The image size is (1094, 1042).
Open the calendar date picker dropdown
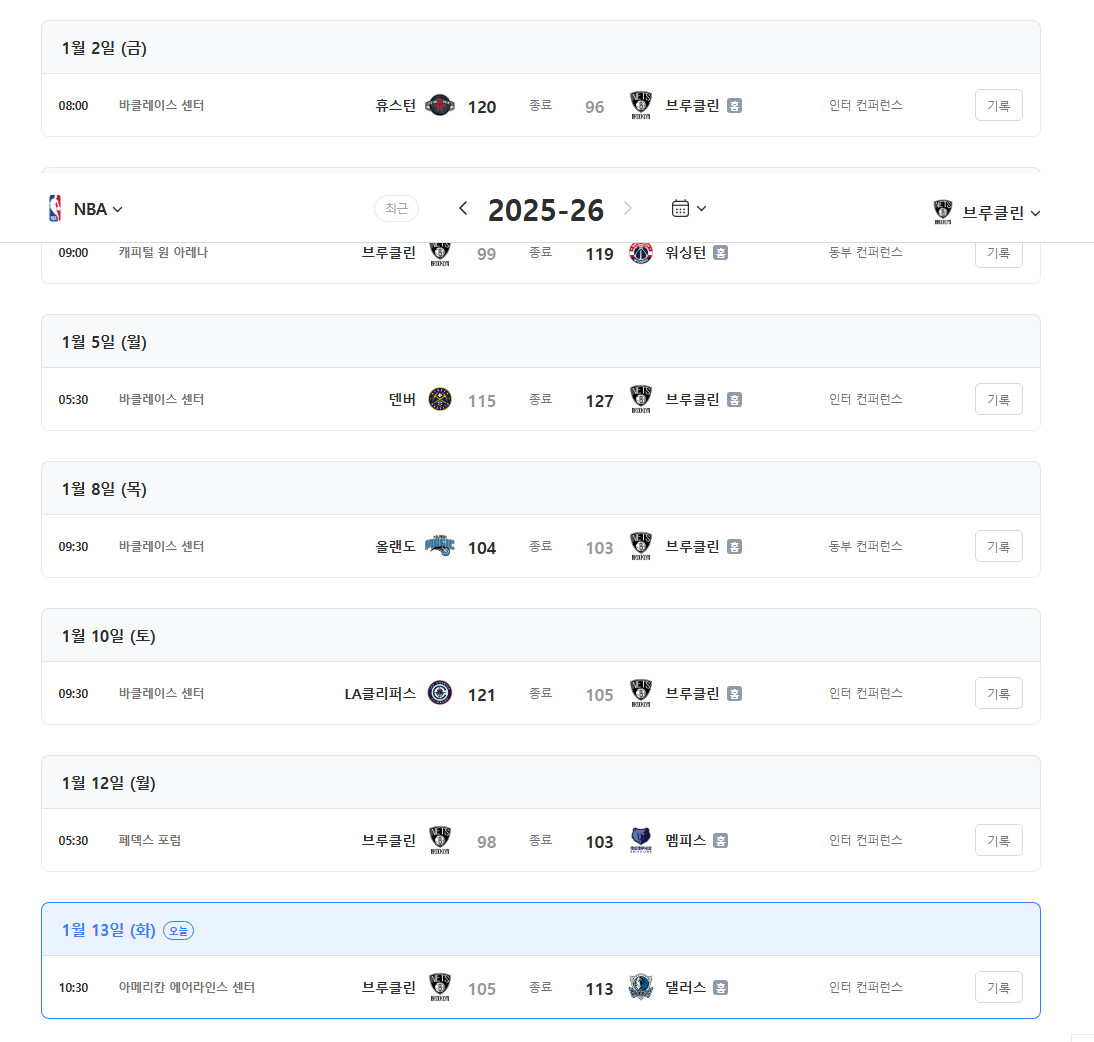pos(689,208)
